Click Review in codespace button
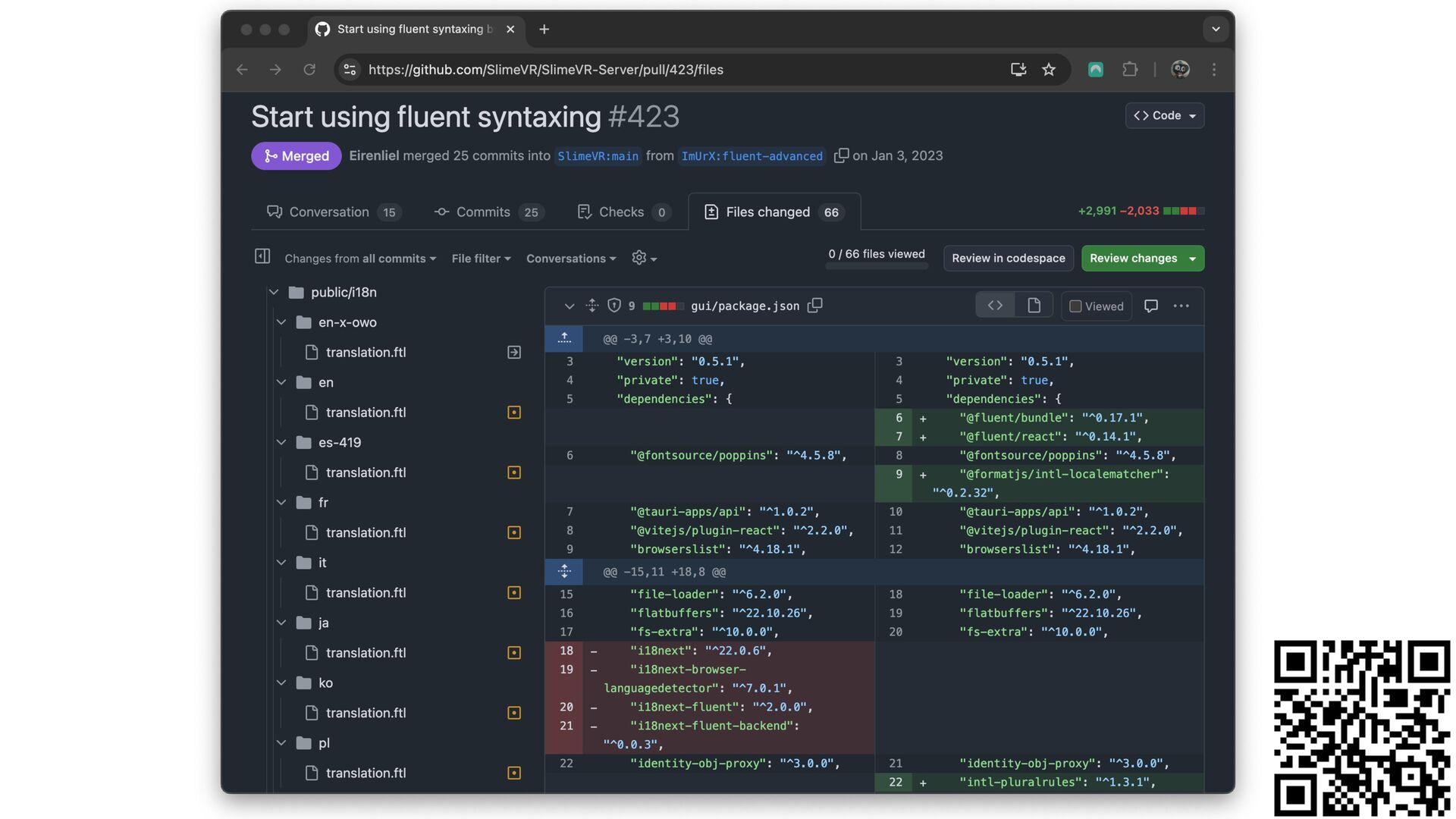 [1008, 259]
